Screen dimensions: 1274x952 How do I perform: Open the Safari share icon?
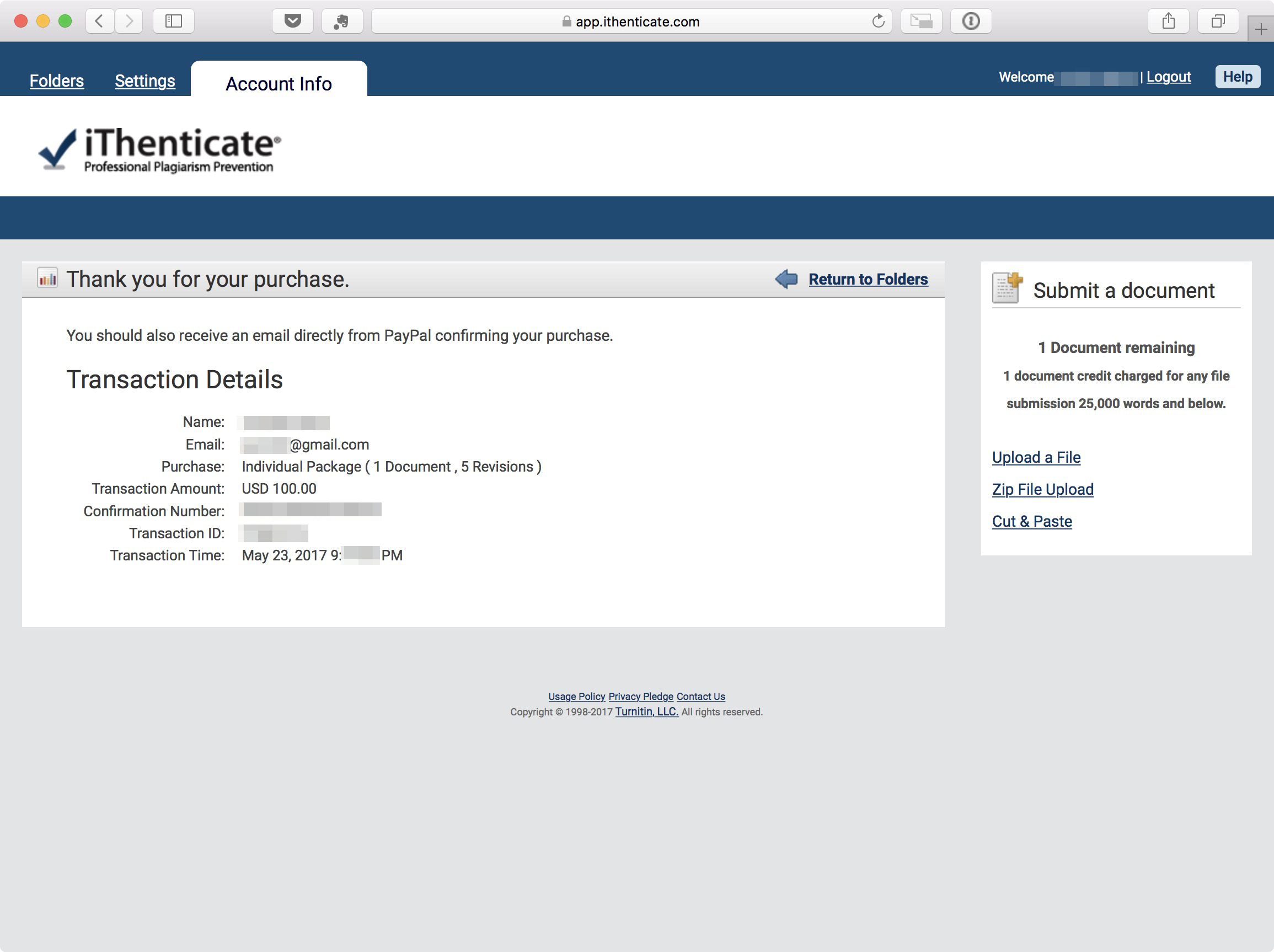coord(1168,22)
